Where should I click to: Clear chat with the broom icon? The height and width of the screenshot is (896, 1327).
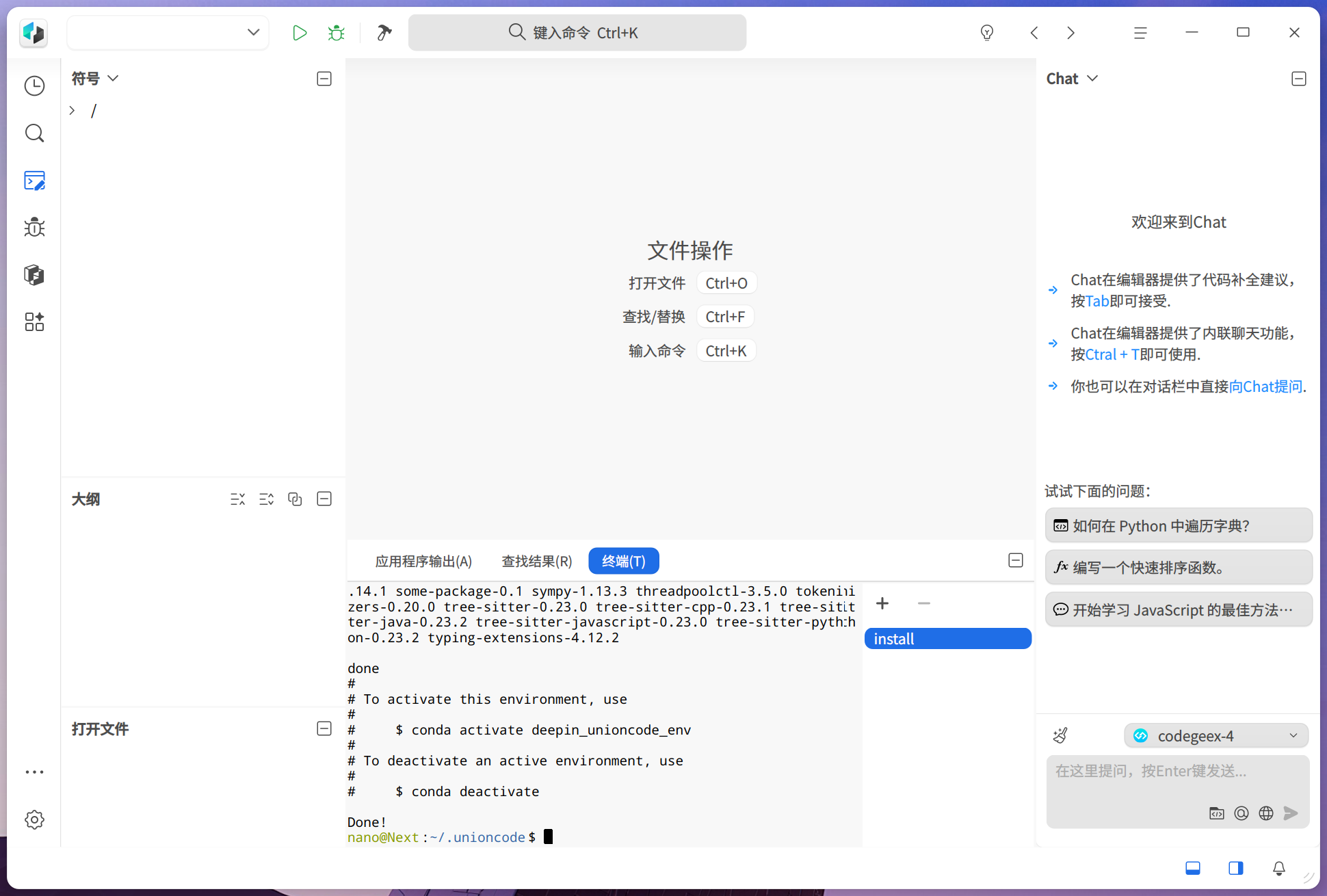[x=1060, y=736]
